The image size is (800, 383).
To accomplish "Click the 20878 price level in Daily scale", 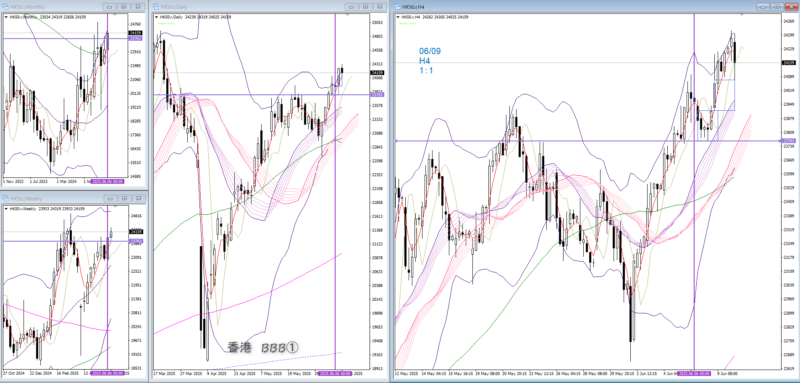I will coord(378,258).
